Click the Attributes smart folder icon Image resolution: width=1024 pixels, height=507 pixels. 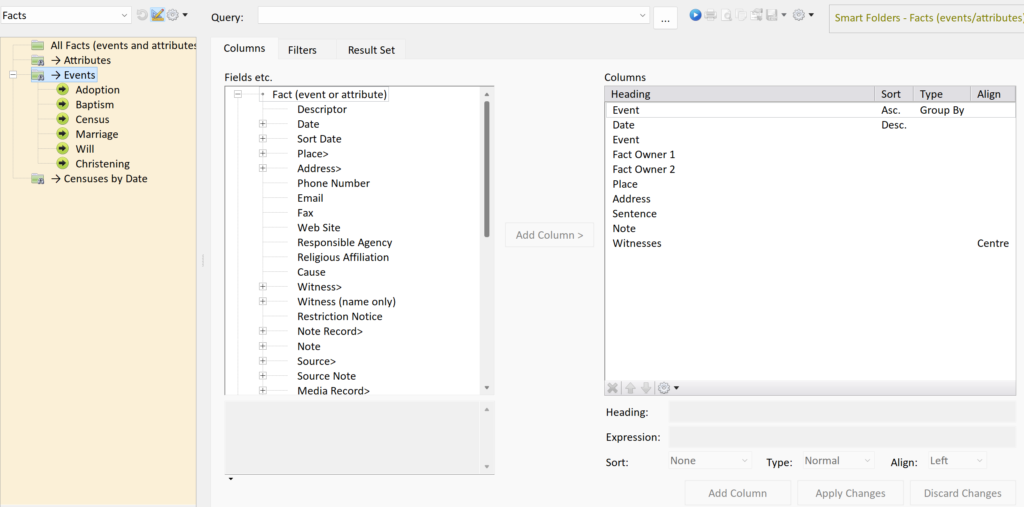tap(38, 60)
